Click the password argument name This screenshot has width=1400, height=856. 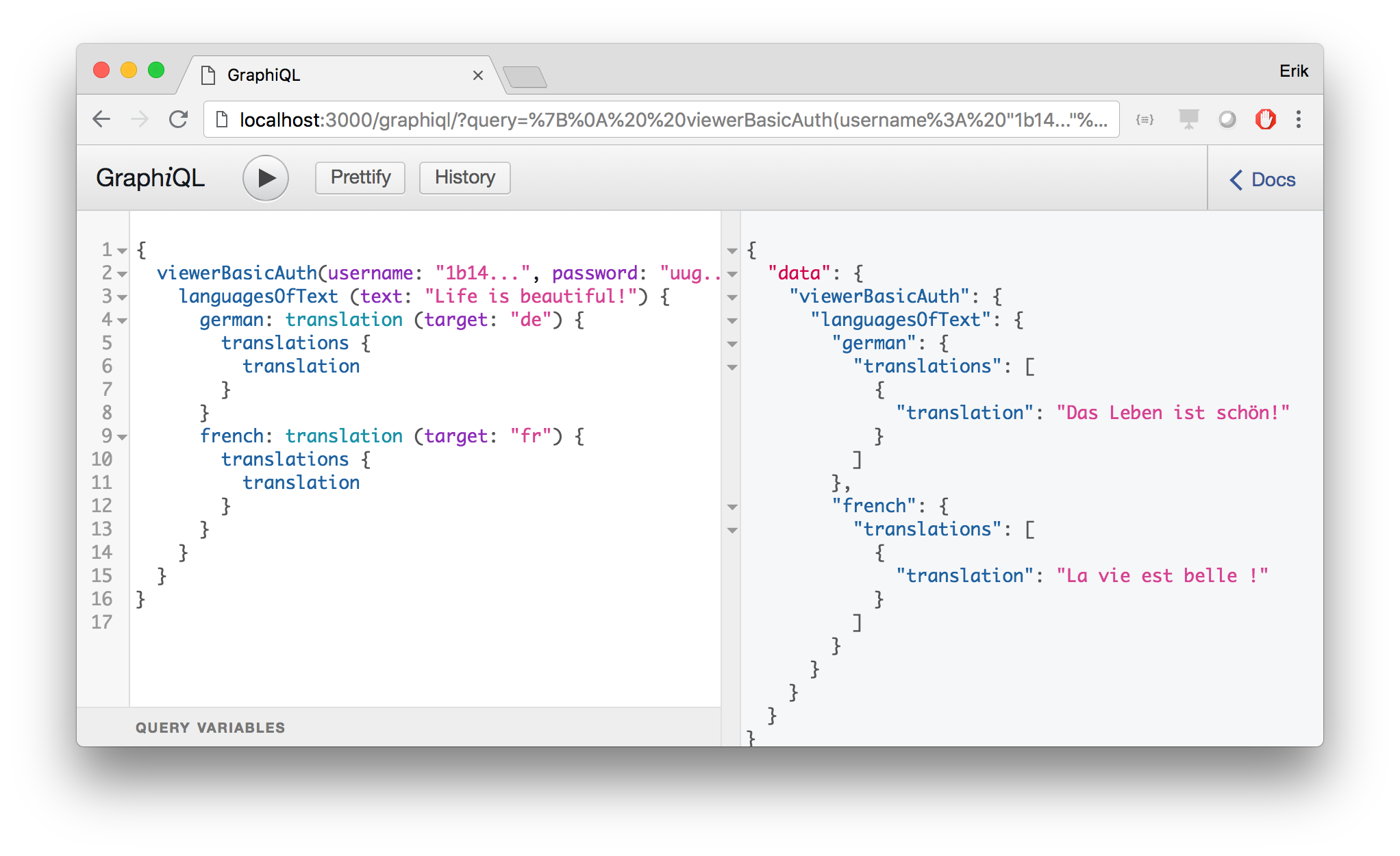(595, 273)
